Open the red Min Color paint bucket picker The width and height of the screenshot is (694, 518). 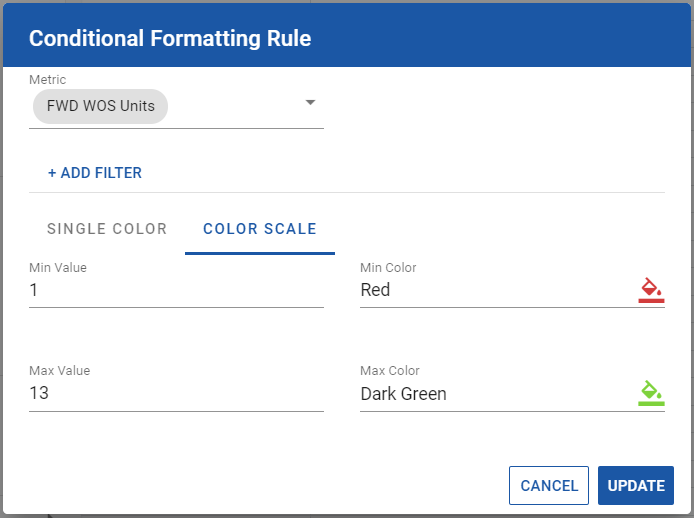[651, 290]
